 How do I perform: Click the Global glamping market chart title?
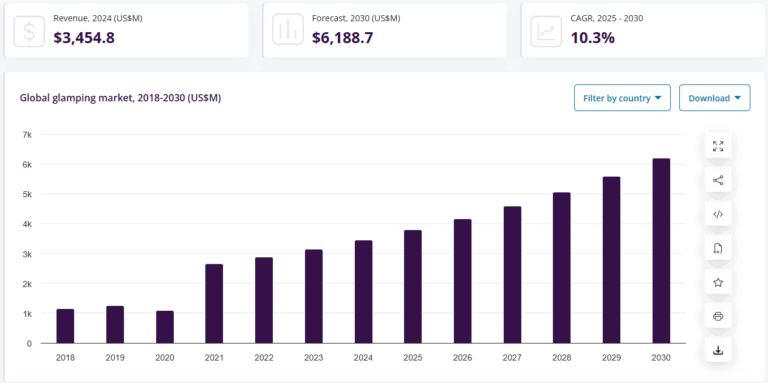point(120,98)
